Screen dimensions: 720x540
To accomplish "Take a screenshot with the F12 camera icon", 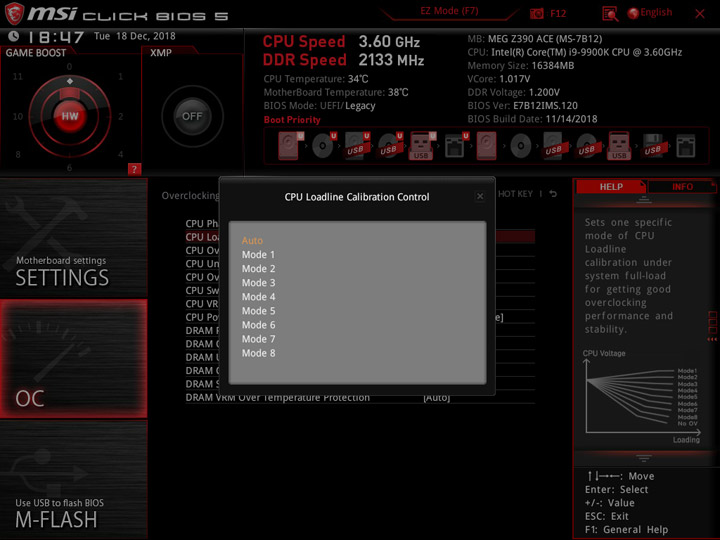I will (x=536, y=13).
